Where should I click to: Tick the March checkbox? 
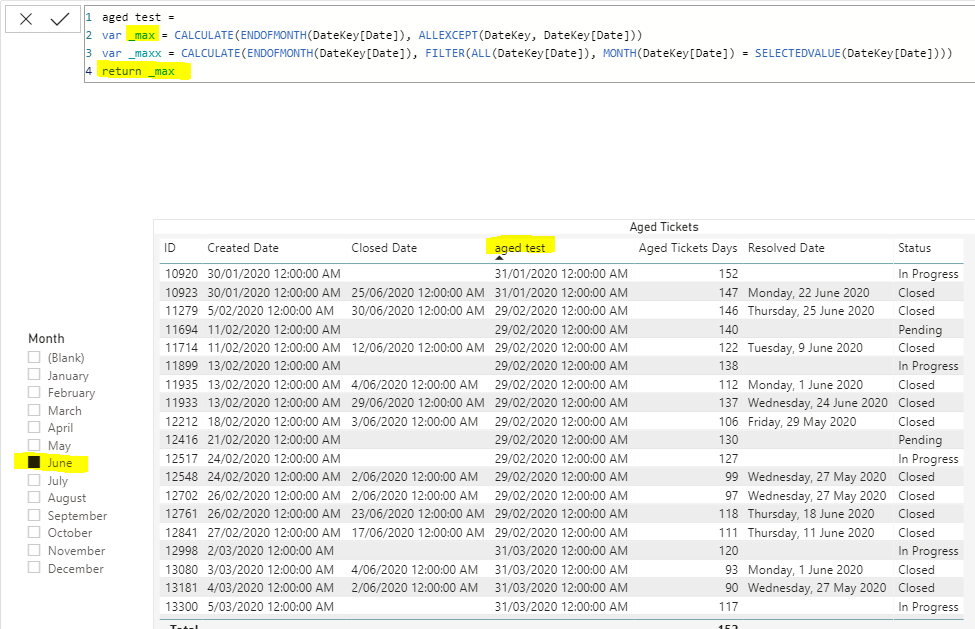pyautogui.click(x=34, y=410)
